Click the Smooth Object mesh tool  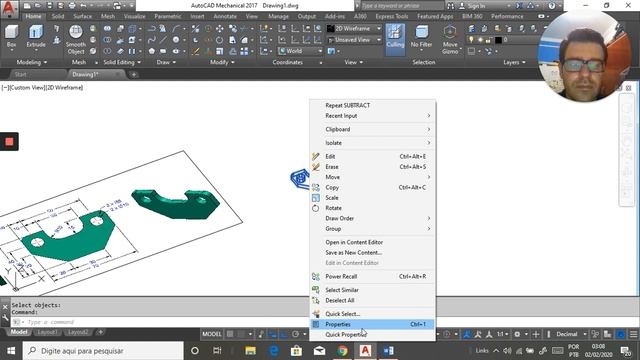(76, 40)
